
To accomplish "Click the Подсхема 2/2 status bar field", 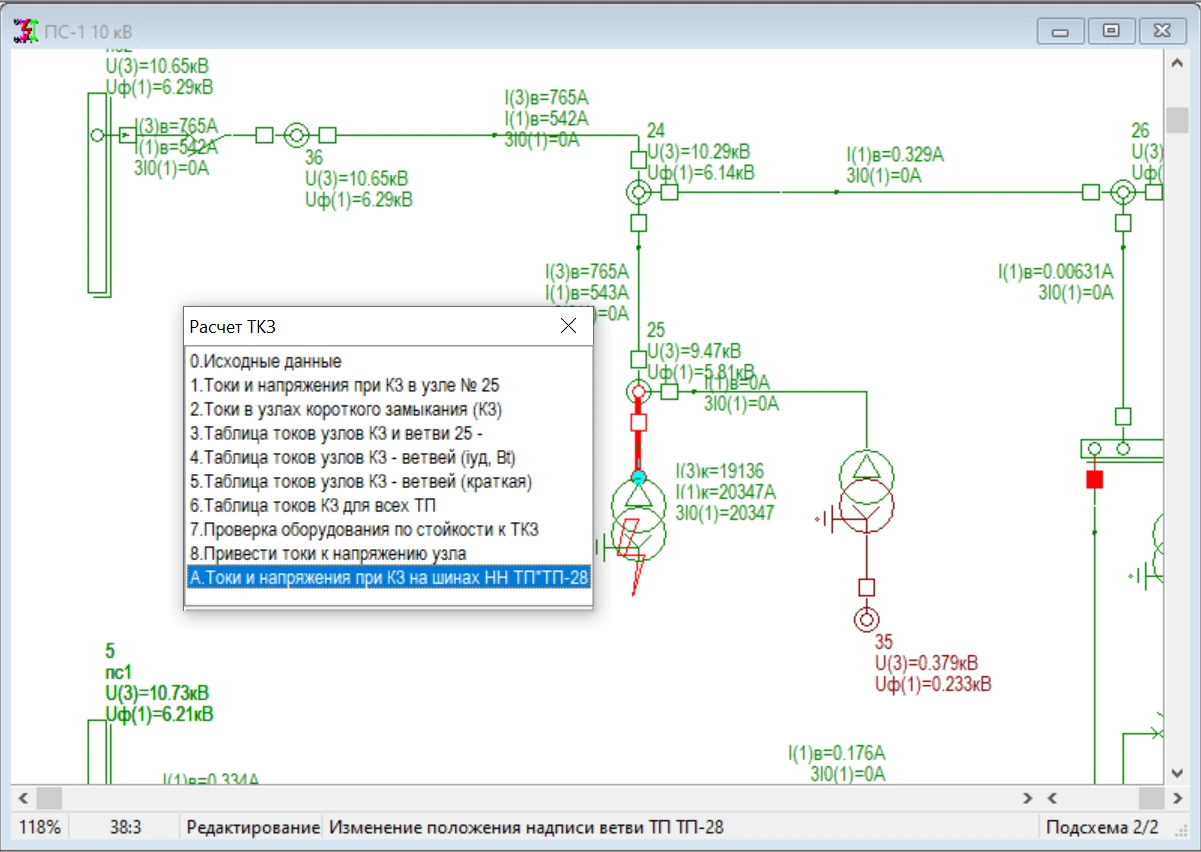I will 1101,827.
